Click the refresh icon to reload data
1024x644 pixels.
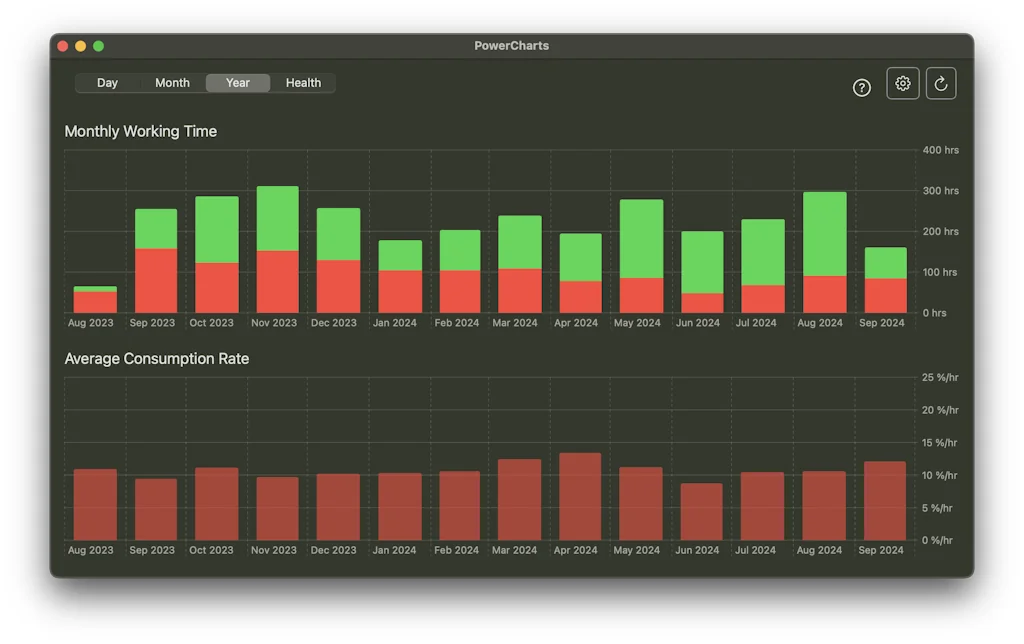pos(940,83)
